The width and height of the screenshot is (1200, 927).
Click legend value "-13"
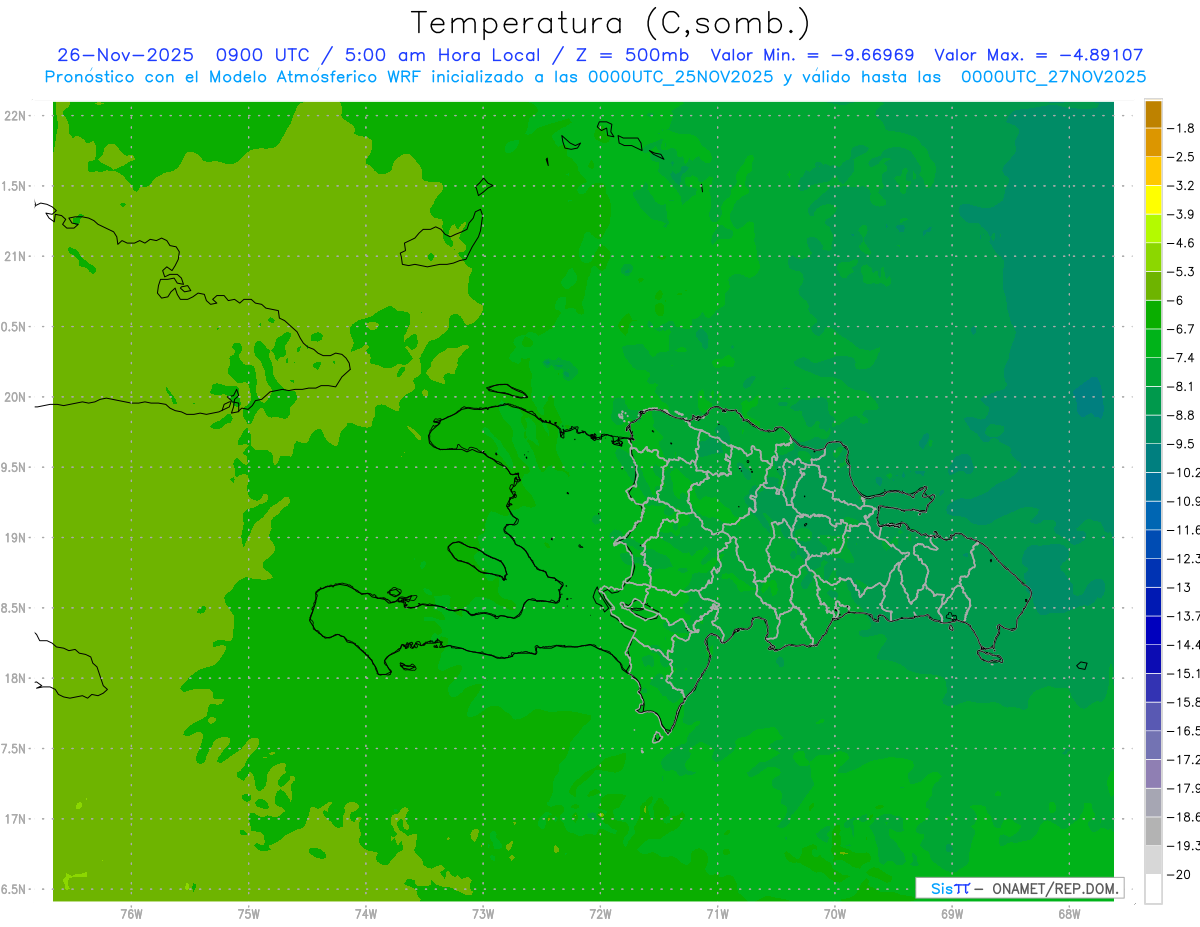(1178, 587)
